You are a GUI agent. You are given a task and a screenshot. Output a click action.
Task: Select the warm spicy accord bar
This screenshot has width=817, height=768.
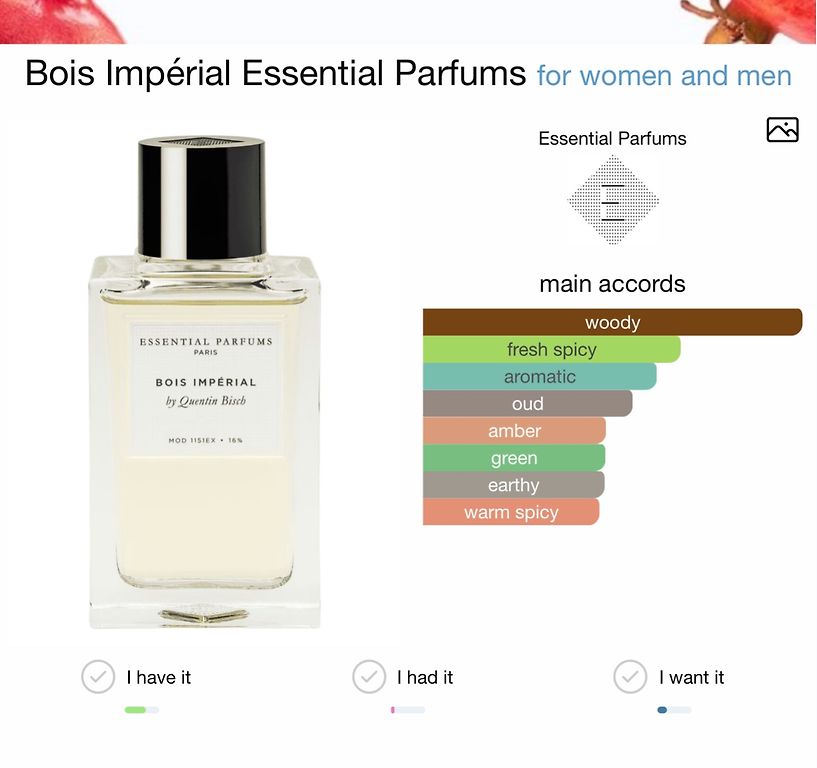pos(511,512)
